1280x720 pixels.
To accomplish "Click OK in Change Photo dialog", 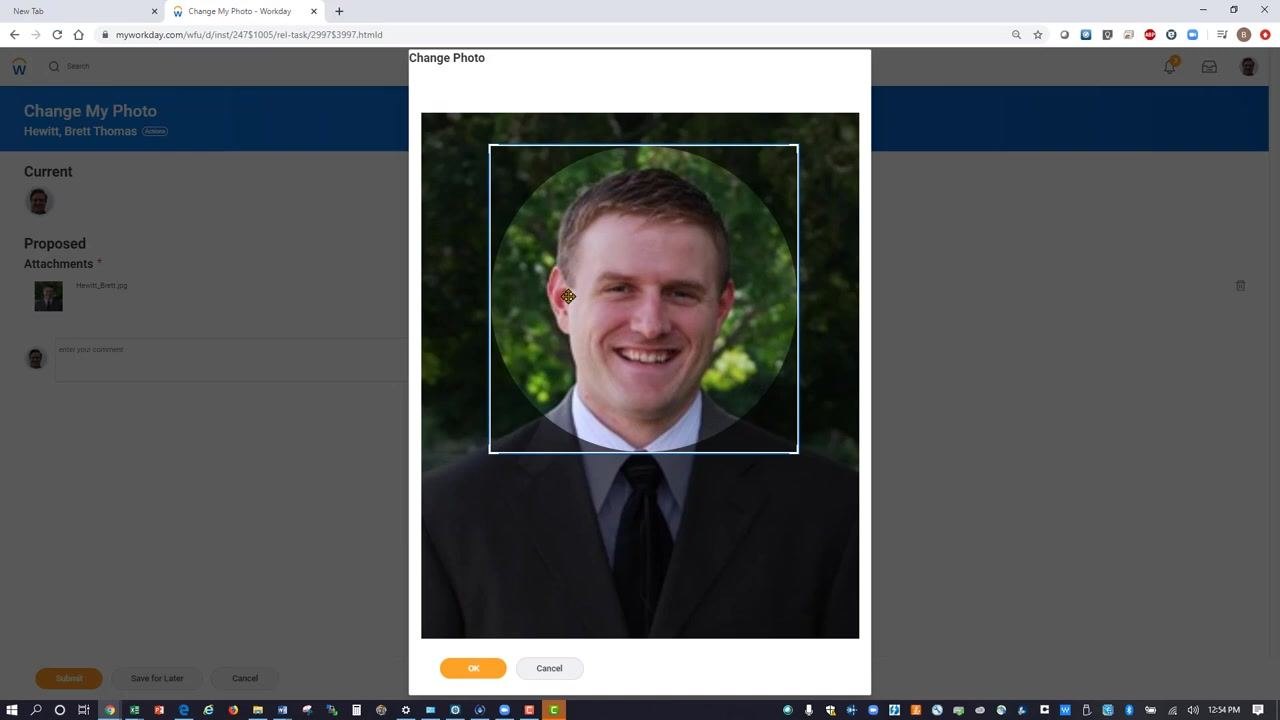I will [473, 668].
